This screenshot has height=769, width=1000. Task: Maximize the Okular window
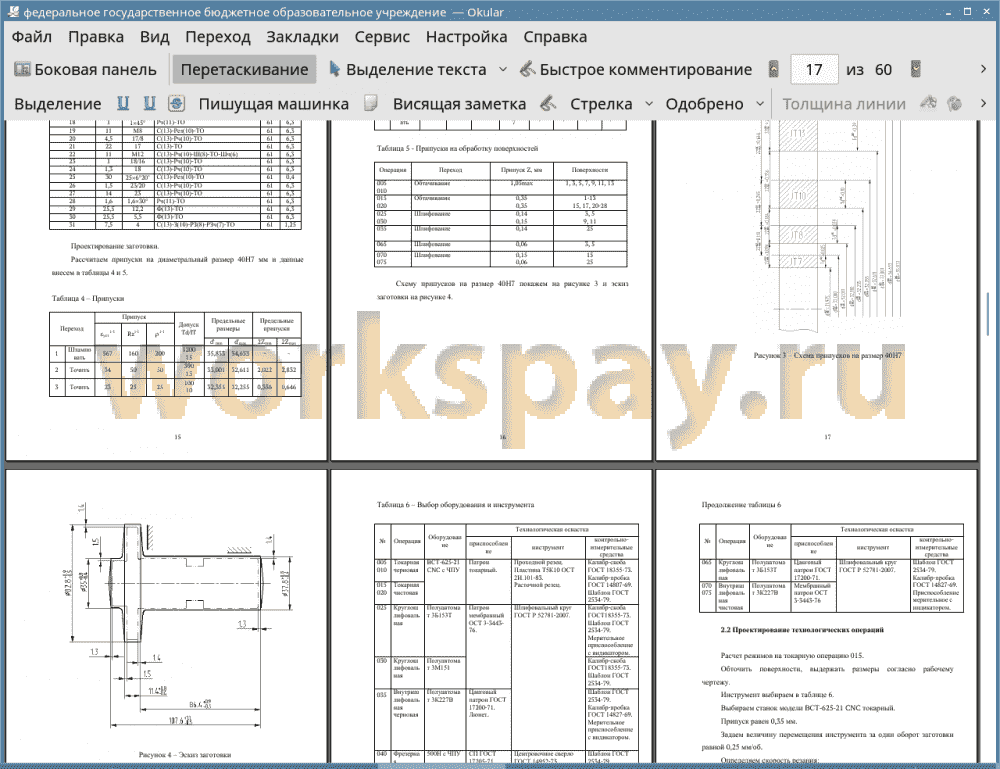tap(967, 11)
